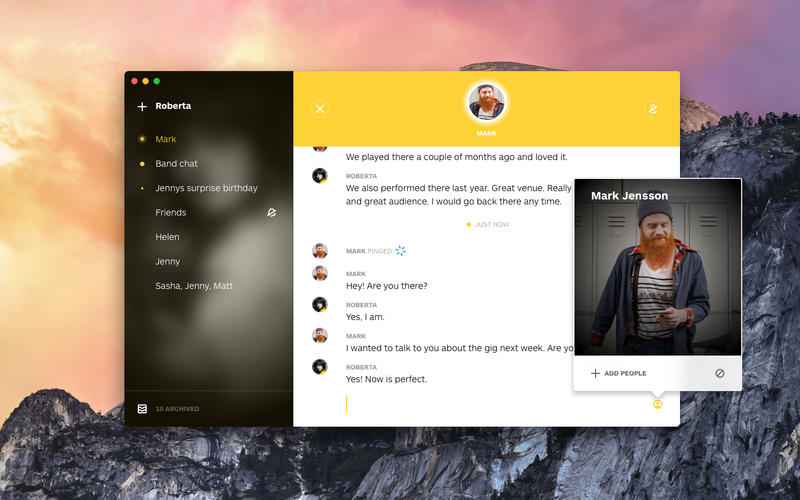Select the Helen conversation
This screenshot has width=800, height=500.
167,237
